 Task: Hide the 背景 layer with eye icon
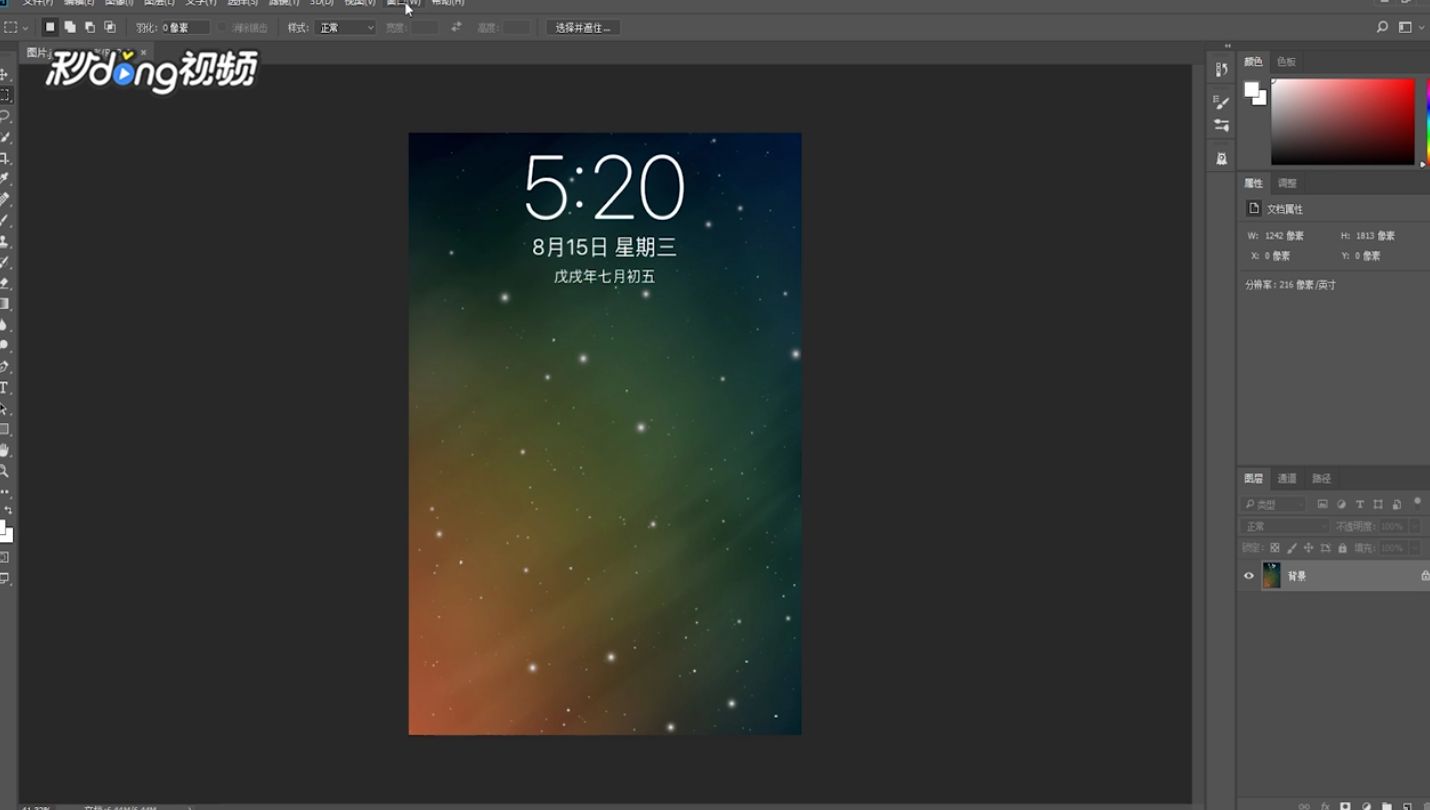pos(1249,575)
